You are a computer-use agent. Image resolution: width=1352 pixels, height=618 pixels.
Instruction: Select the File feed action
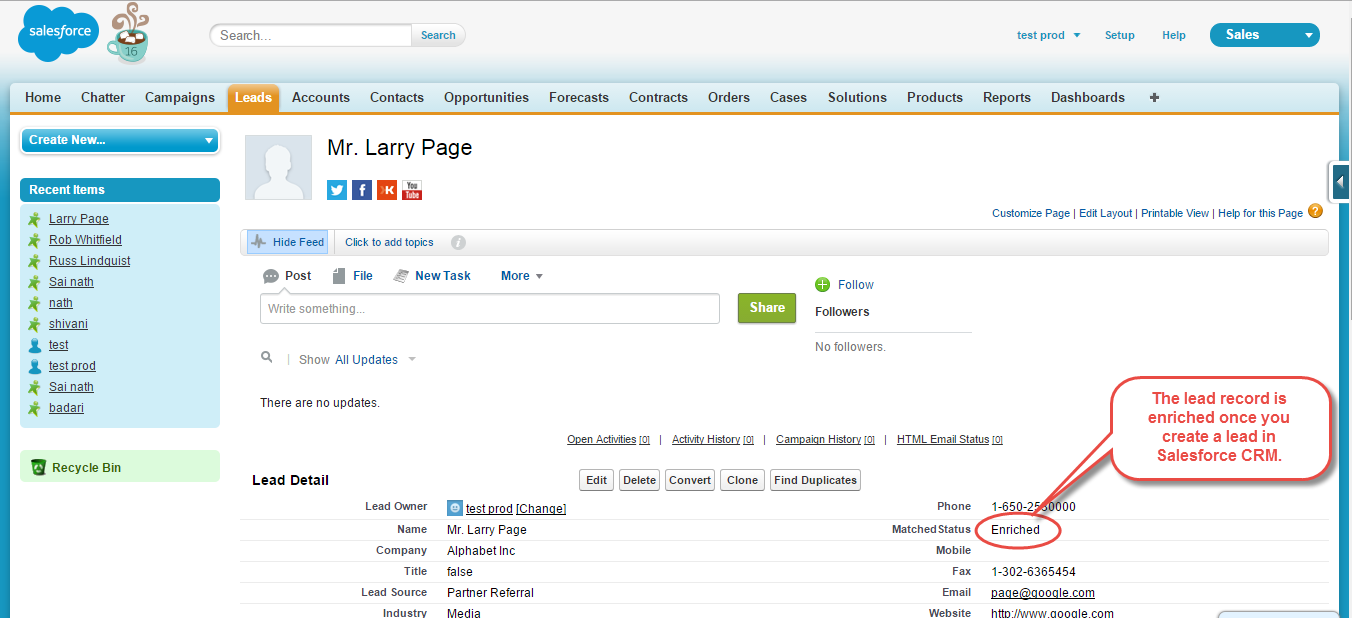click(x=352, y=276)
